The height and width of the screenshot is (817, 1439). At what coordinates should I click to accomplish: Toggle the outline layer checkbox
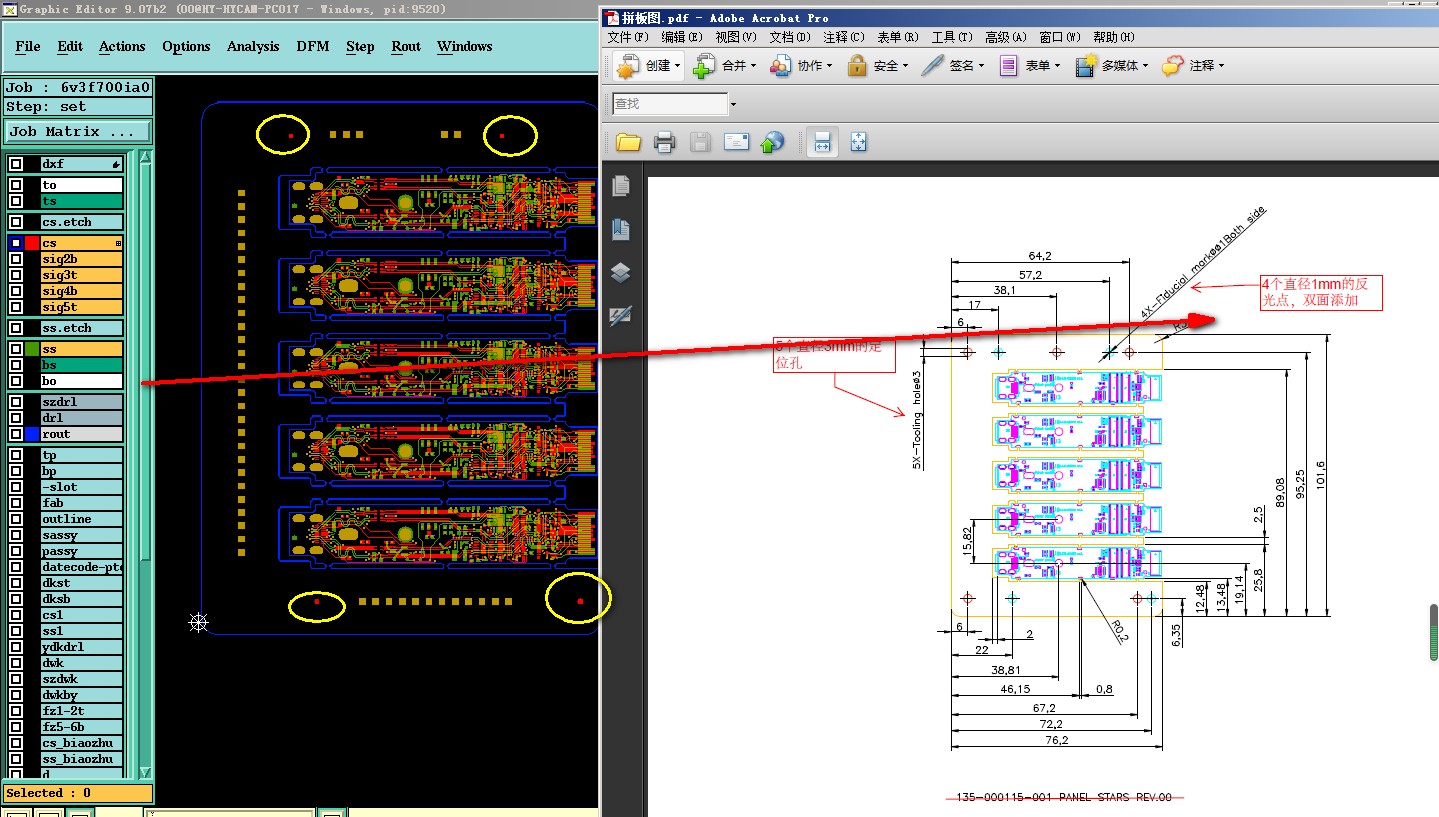[x=16, y=519]
